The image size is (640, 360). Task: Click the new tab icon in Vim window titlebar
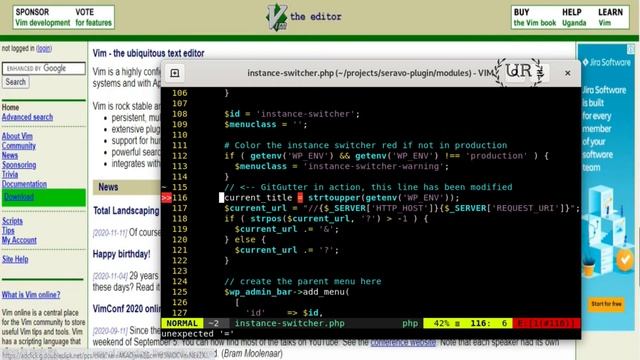coord(175,73)
